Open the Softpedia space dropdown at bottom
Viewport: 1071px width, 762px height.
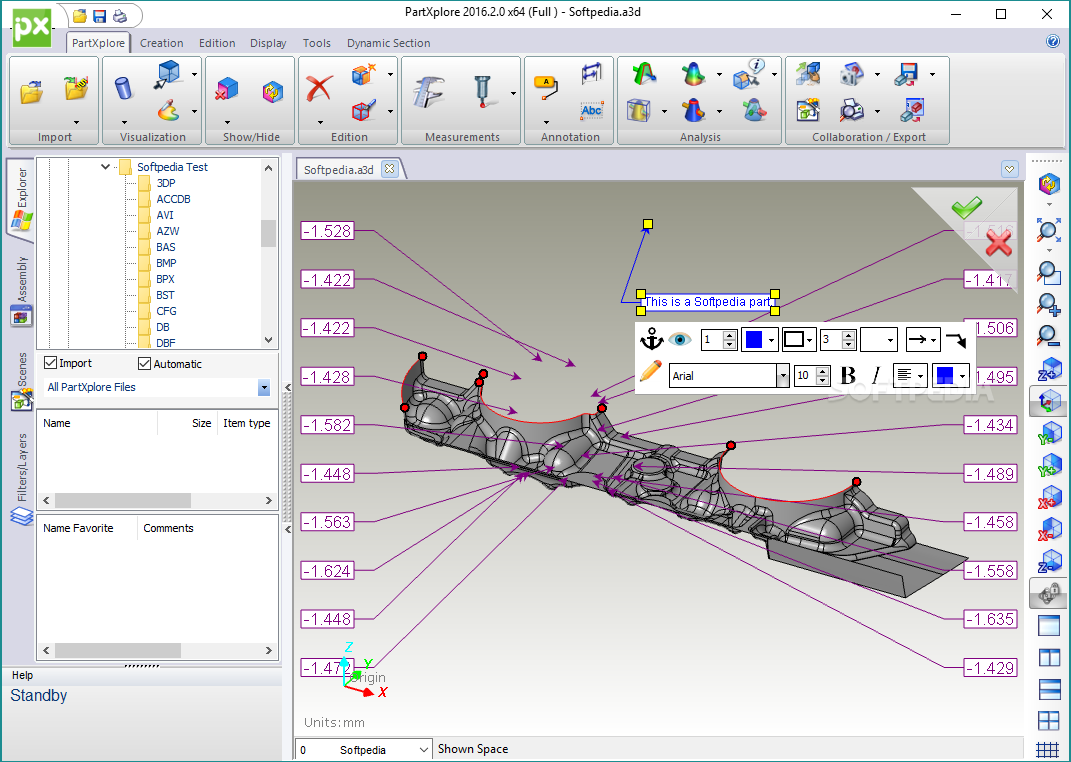(x=423, y=750)
